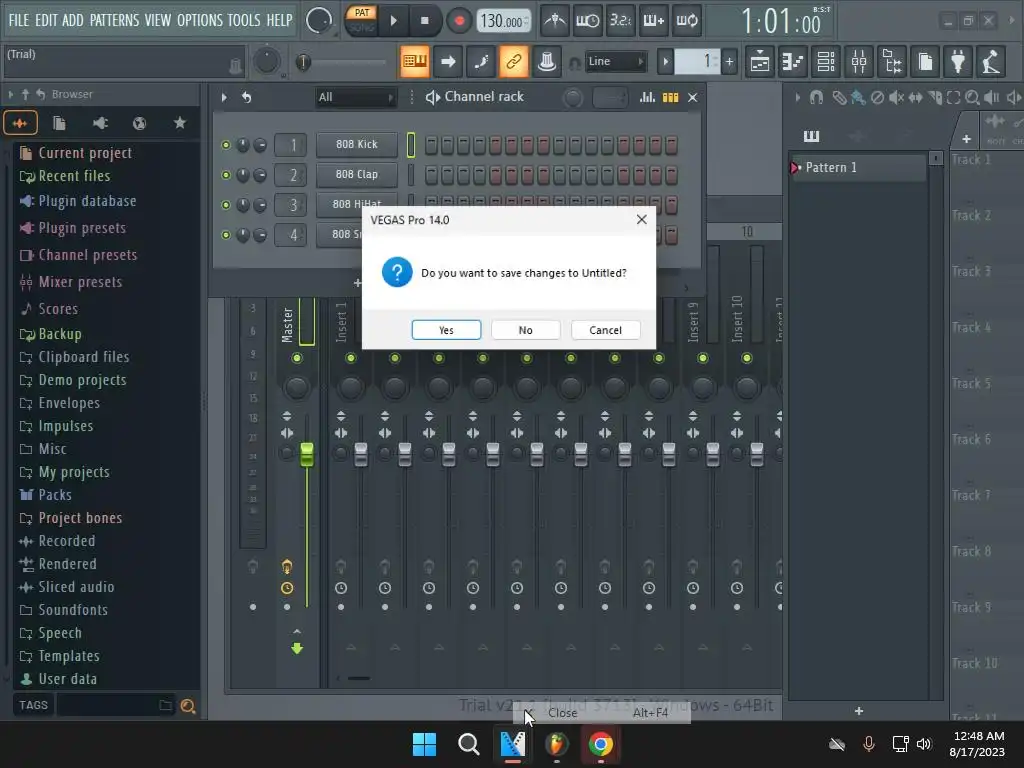
Task: Click the Play button in transport
Action: [393, 21]
